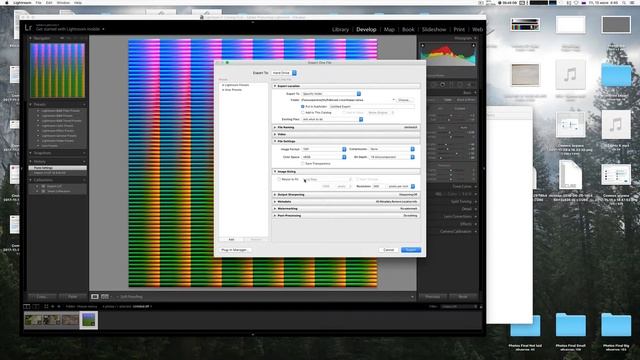Open the Existing Files dropdown
The height and width of the screenshot is (360, 640).
click(332, 119)
